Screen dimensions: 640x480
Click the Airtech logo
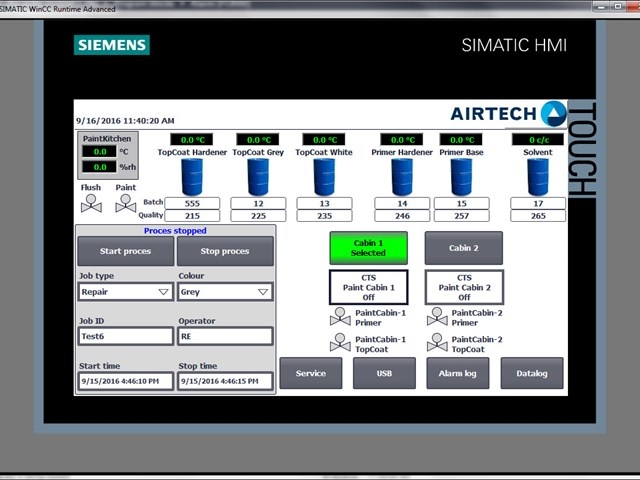click(x=508, y=113)
